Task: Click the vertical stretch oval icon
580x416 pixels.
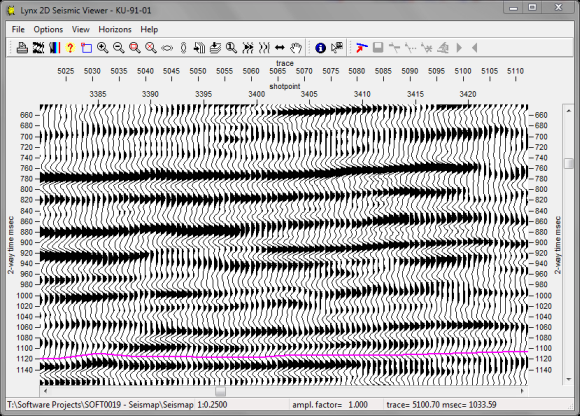Action: coord(183,48)
